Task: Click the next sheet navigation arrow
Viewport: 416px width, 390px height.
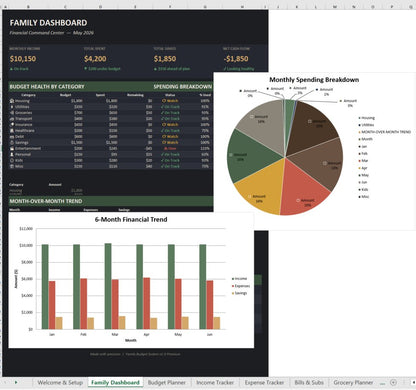Action: point(16,382)
